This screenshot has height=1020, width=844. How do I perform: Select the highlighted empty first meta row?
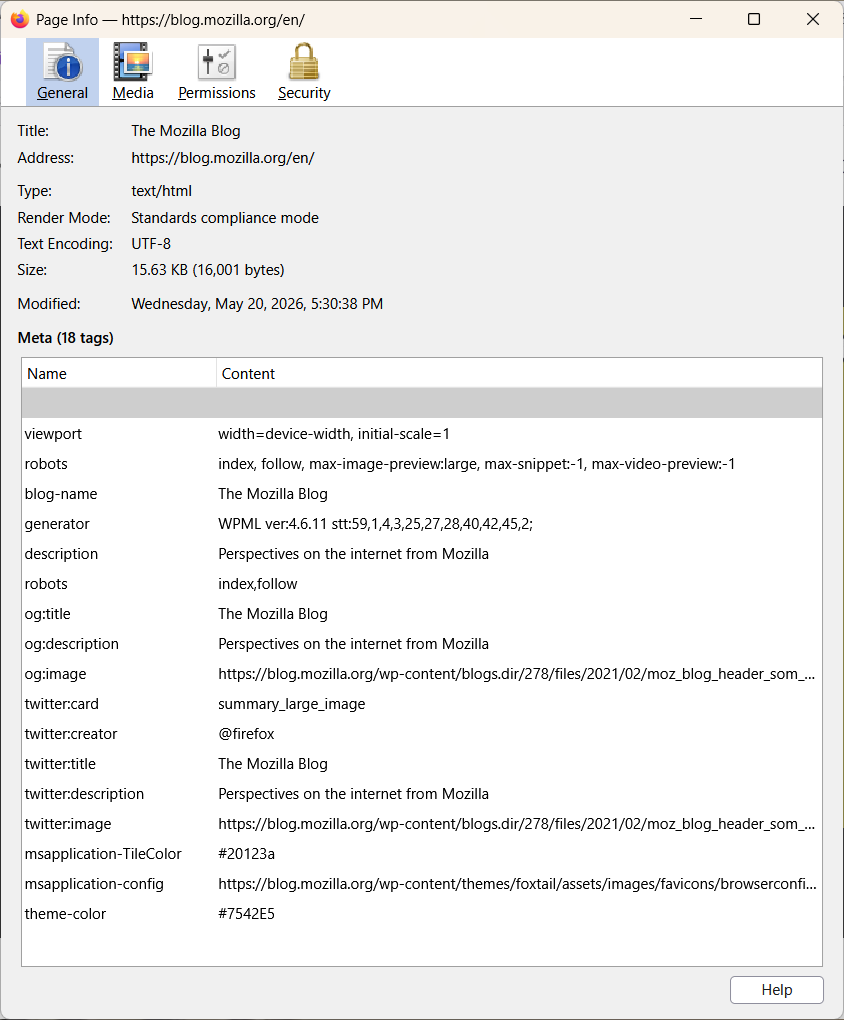click(422, 403)
